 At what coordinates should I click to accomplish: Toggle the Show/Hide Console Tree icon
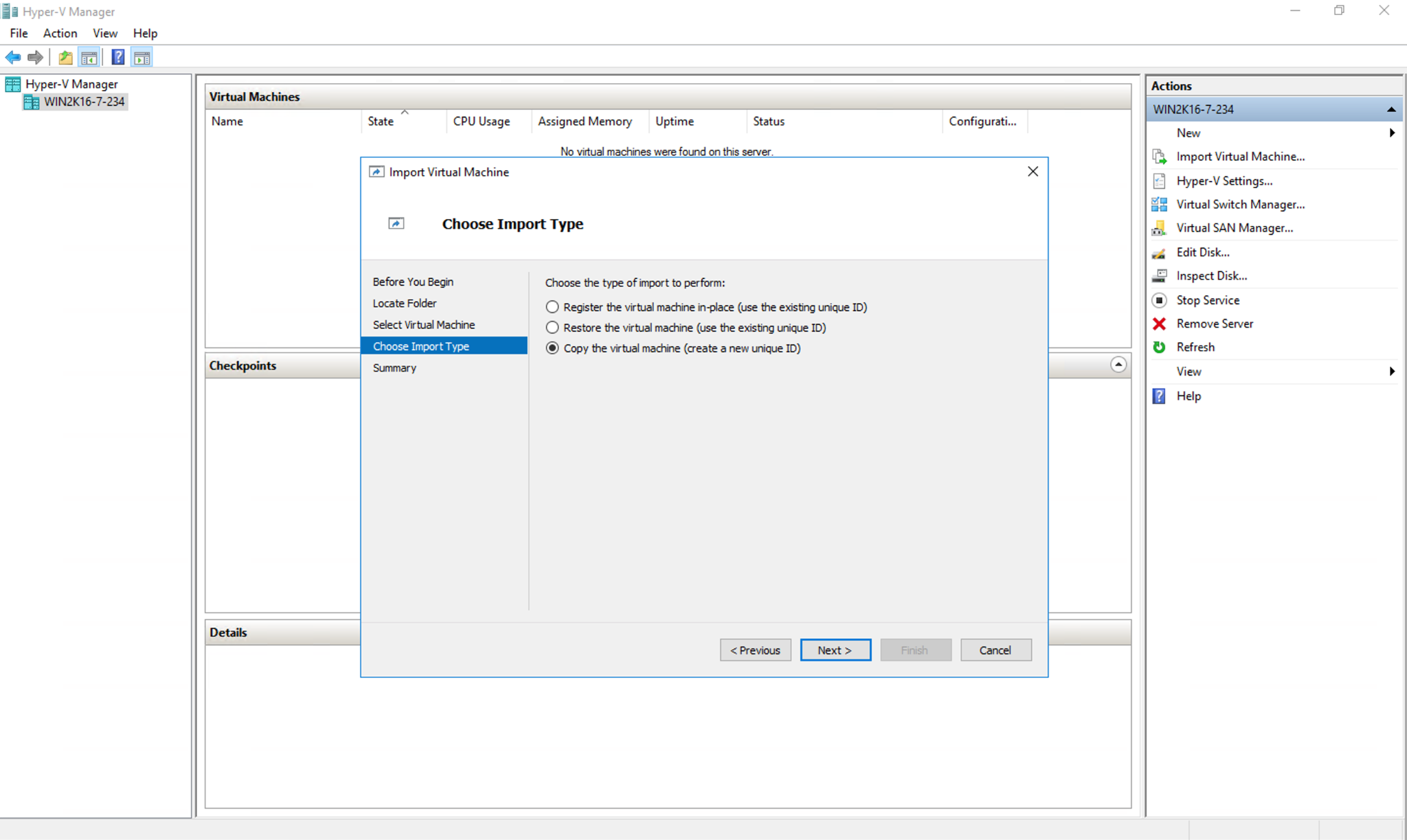tap(89, 58)
